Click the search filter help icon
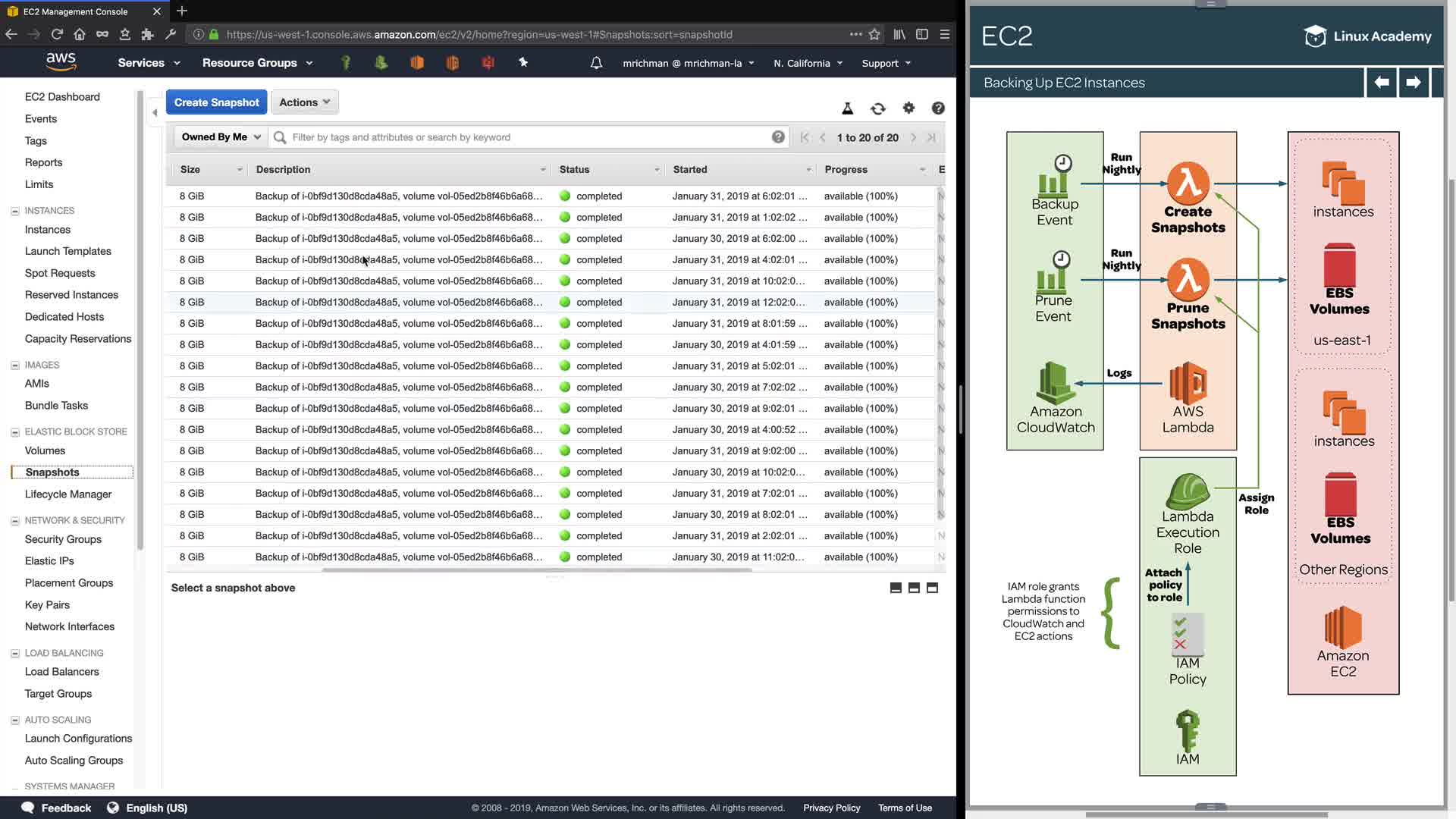This screenshot has width=1456, height=819. click(778, 137)
